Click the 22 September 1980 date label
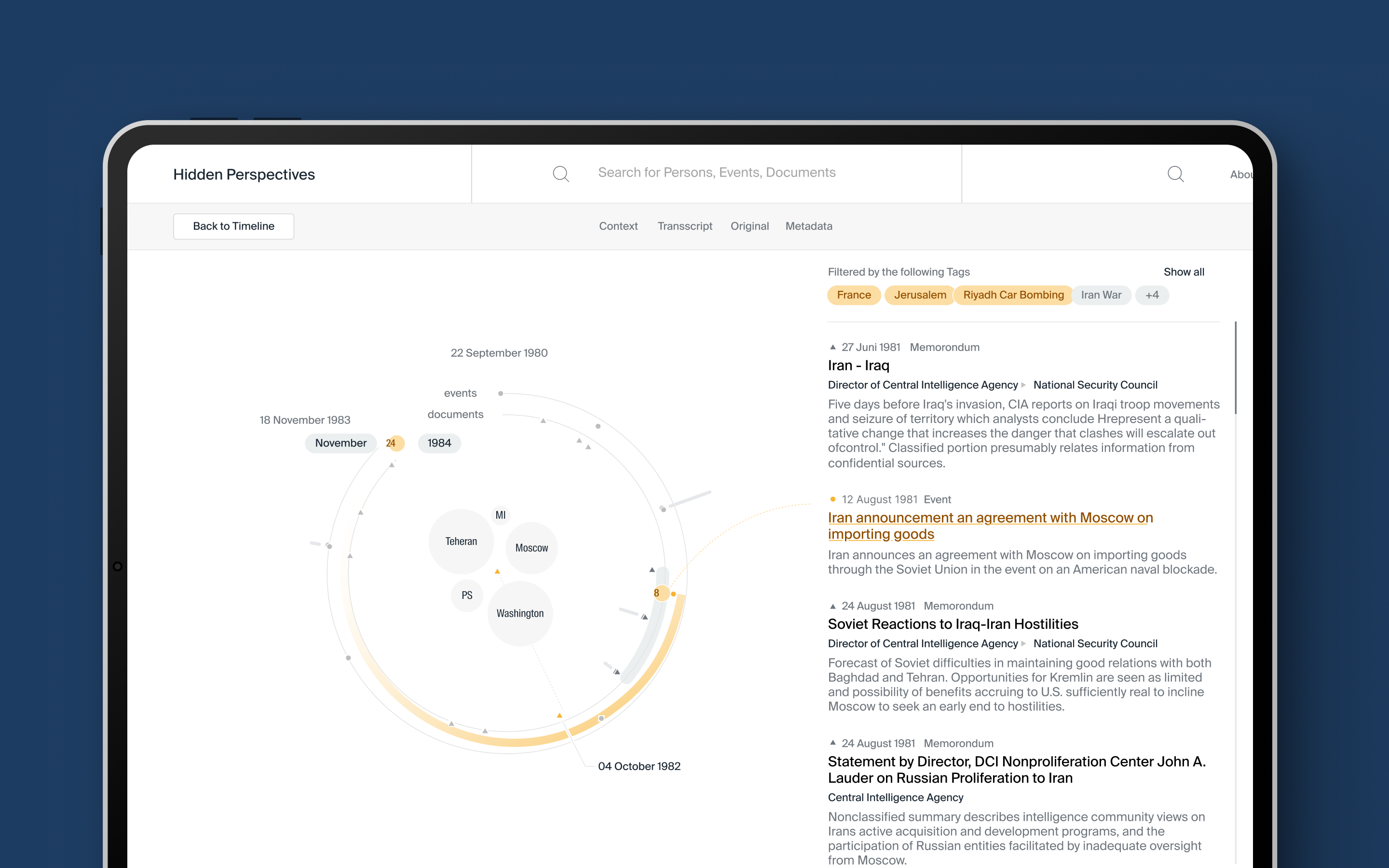This screenshot has height=868, width=1389. (499, 353)
